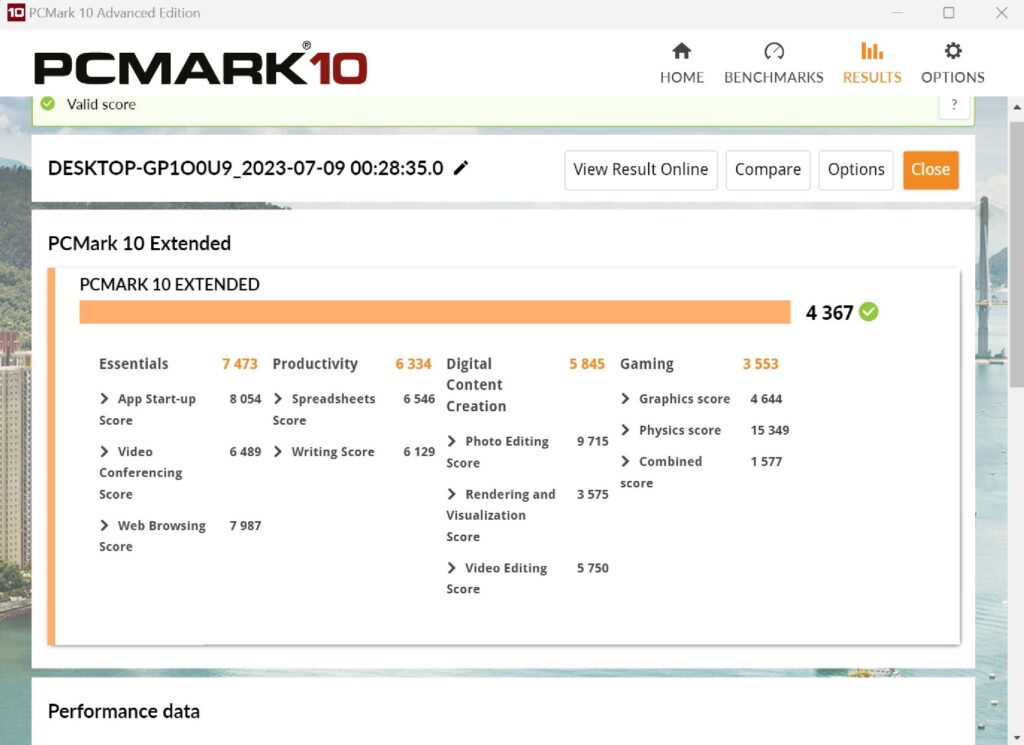
Task: Click the vertical scrollbar thumb
Action: (x=1017, y=255)
